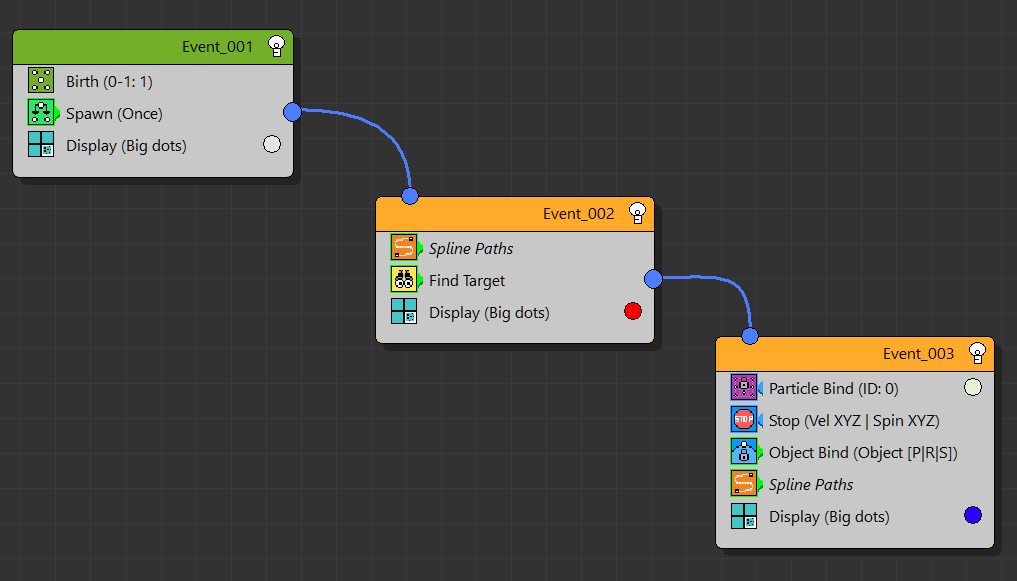Click the Object Bind operator icon
The height and width of the screenshot is (581, 1017).
(x=744, y=452)
